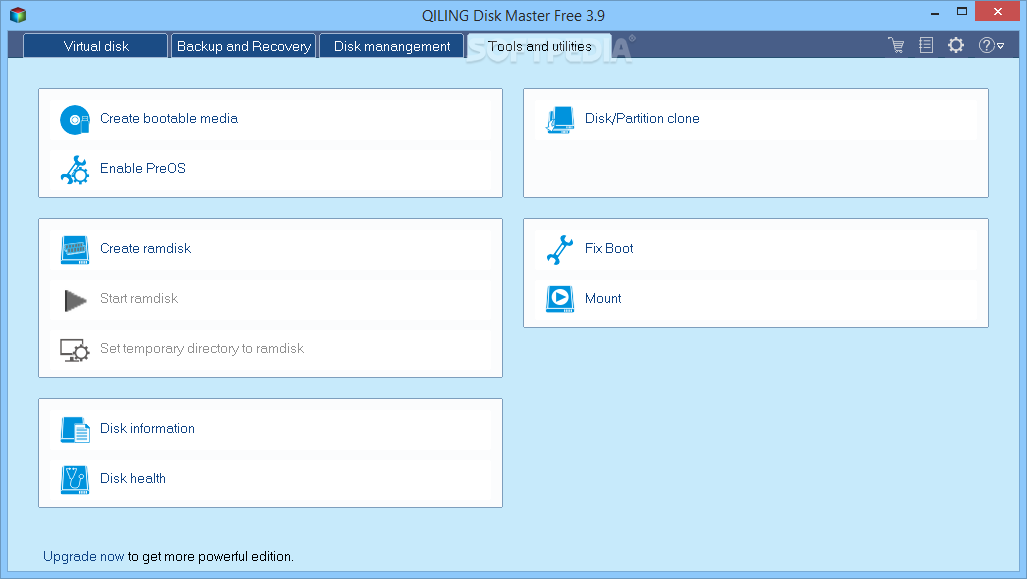Click the Enable PreOS wrench-gear icon
This screenshot has height=579, width=1027.
[75, 170]
